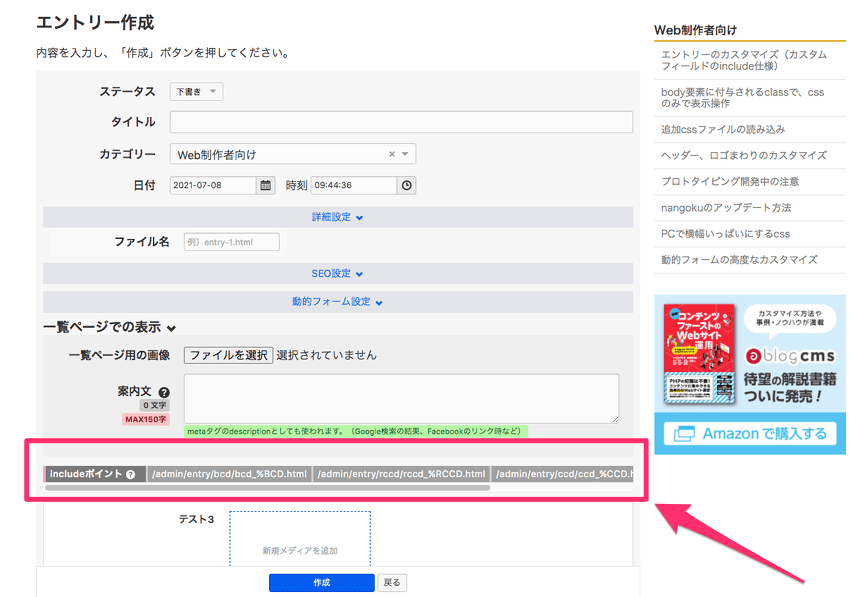Click help icon next to 案内文
858x597 pixels.
[164, 392]
